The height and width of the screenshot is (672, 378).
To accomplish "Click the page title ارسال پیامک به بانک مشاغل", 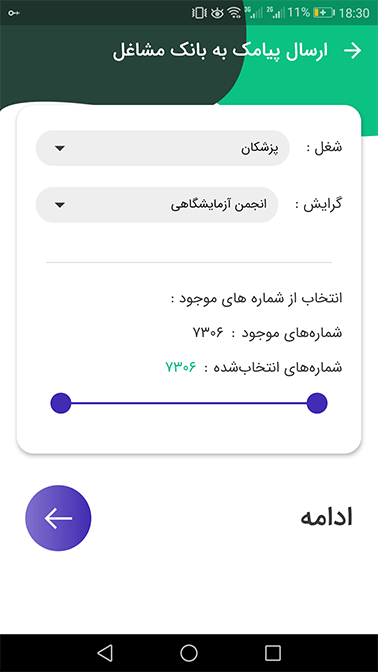I will click(220, 51).
